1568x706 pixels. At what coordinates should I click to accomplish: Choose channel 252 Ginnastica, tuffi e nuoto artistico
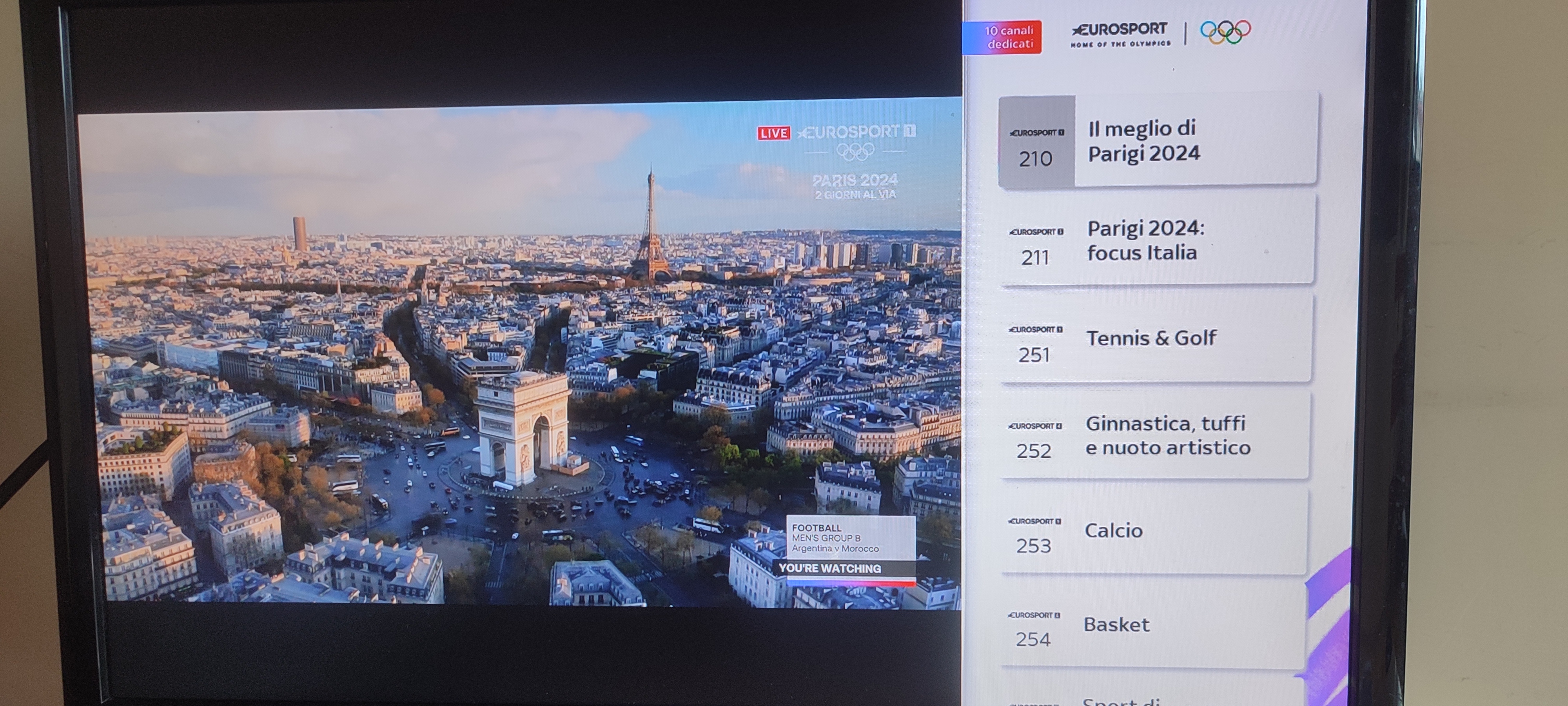(x=1154, y=435)
